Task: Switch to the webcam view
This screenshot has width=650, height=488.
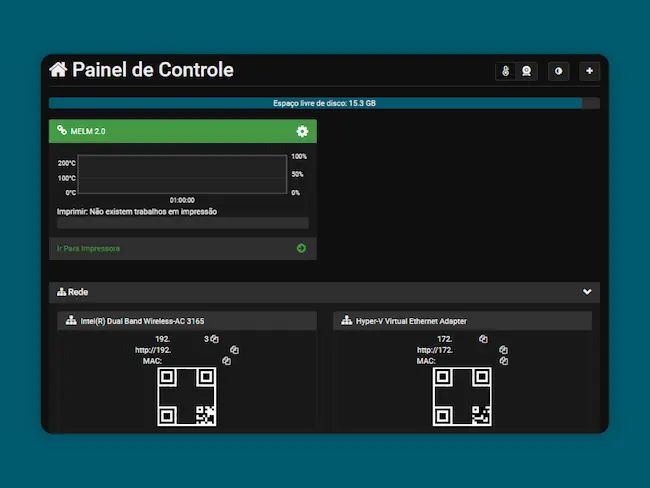Action: click(x=526, y=71)
